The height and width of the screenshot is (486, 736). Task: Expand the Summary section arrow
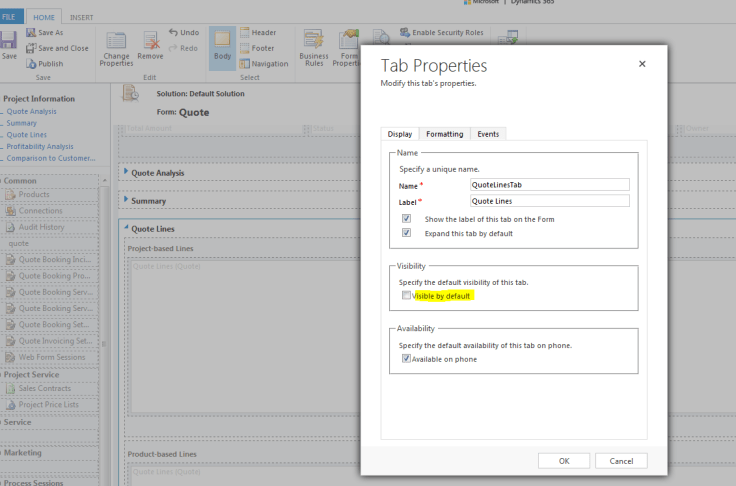point(126,200)
